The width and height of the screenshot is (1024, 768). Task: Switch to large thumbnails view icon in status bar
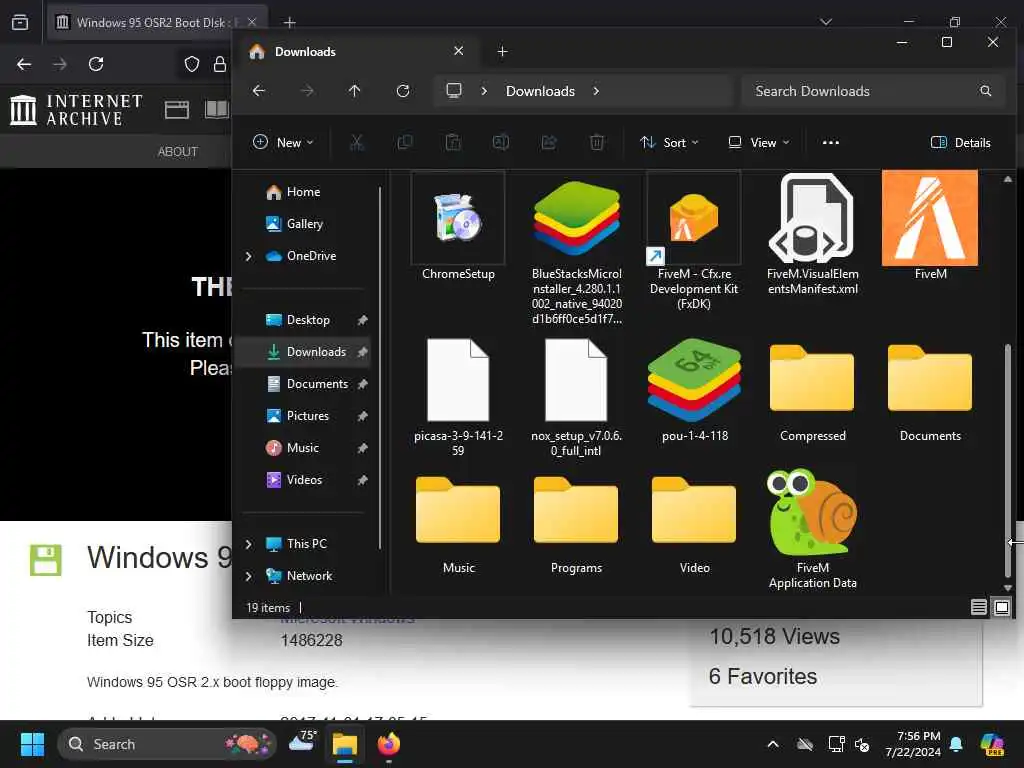click(1002, 608)
